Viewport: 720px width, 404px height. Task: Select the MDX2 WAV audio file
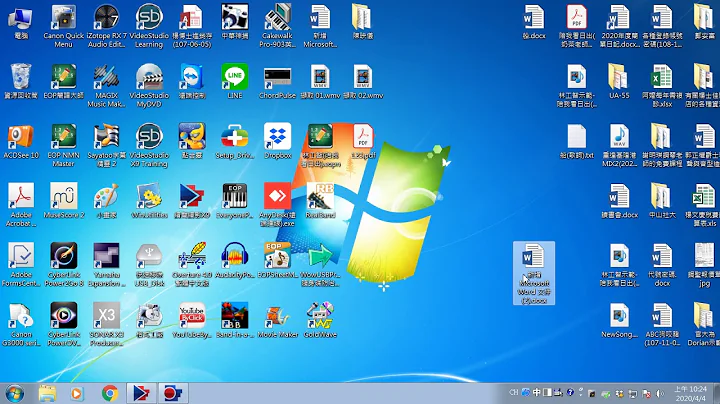(619, 146)
